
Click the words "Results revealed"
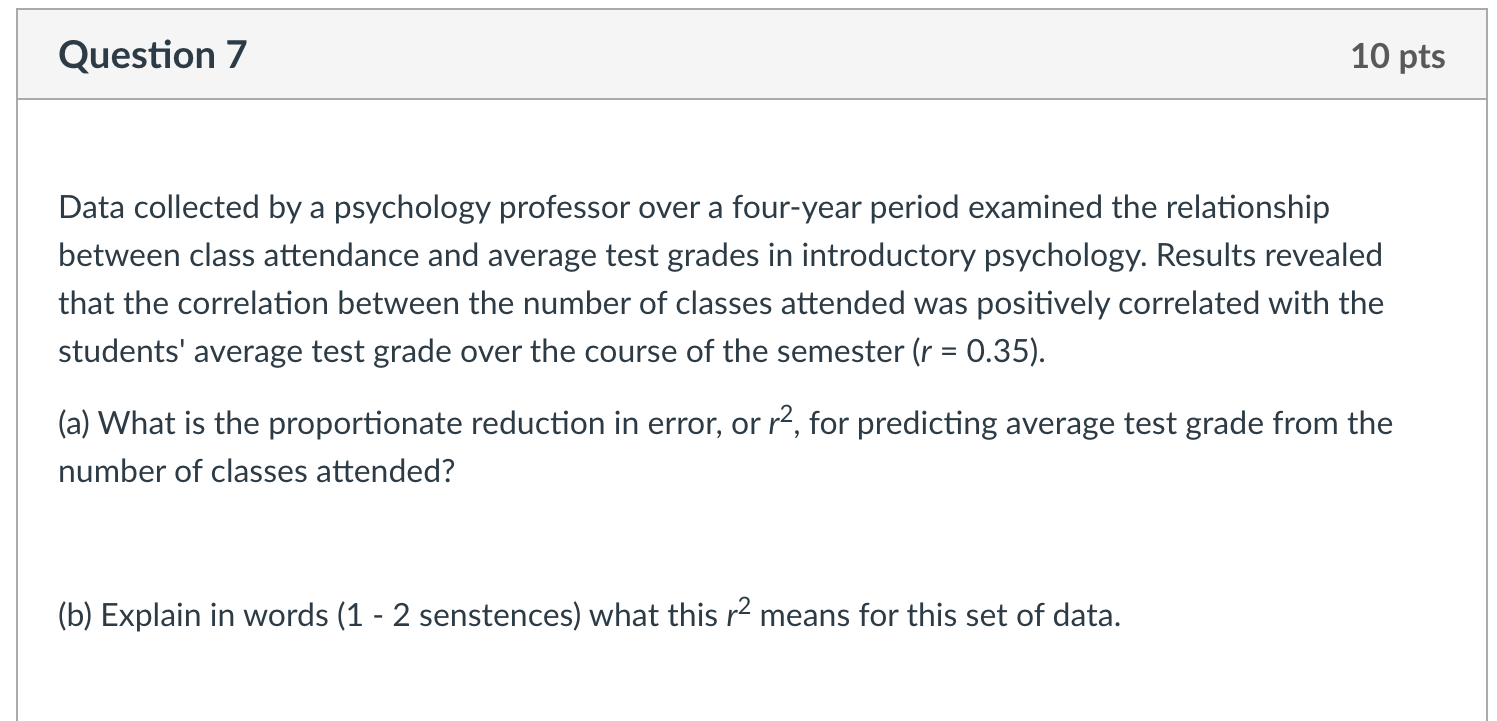(1270, 256)
